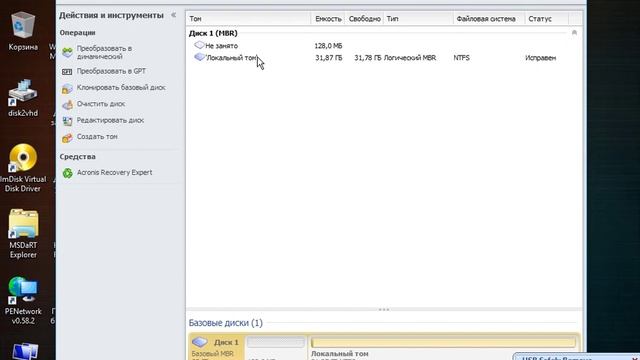Choose Преобразовать в GPT operation
Screen dimensions: 640x360
point(111,71)
